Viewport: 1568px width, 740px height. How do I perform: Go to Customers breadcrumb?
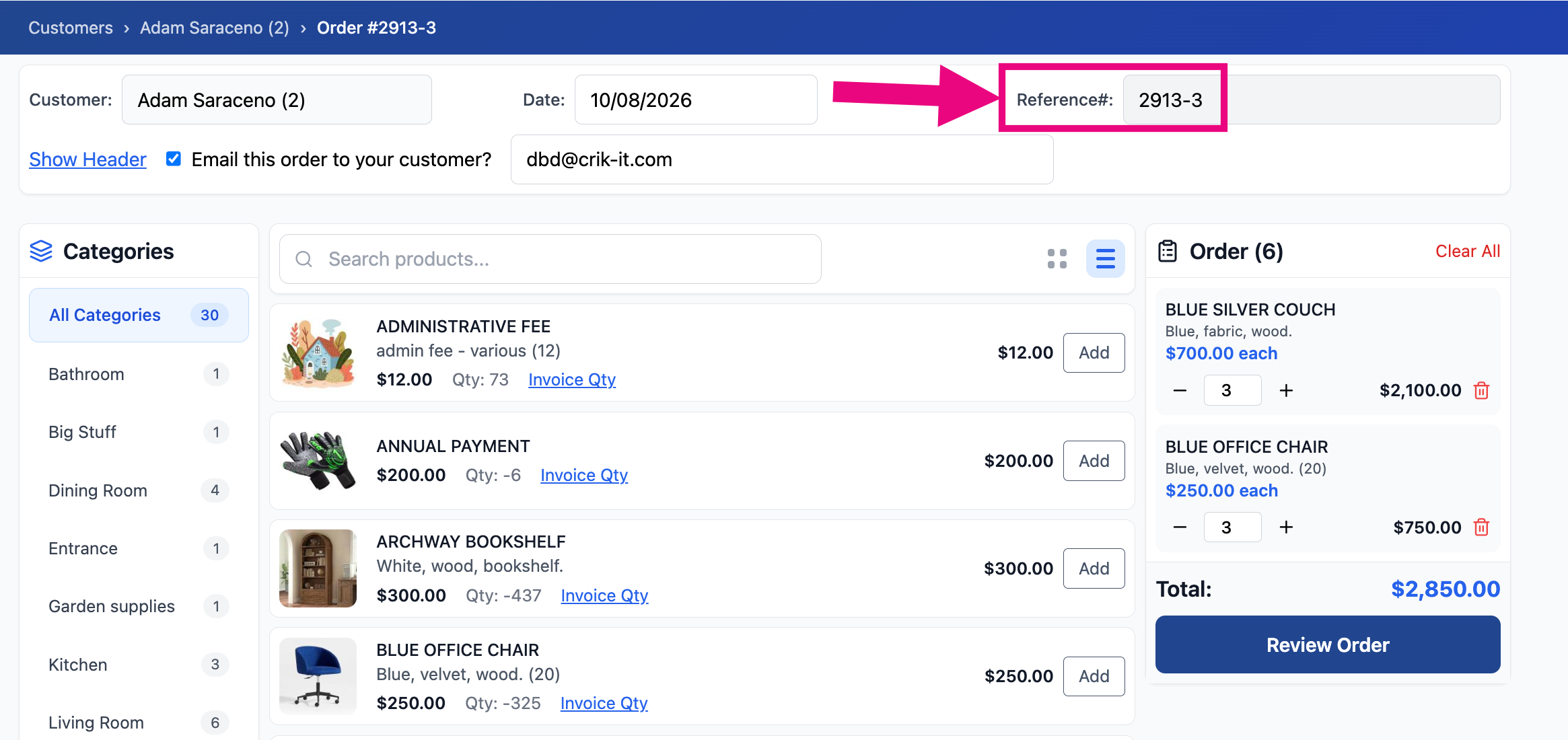pos(71,28)
